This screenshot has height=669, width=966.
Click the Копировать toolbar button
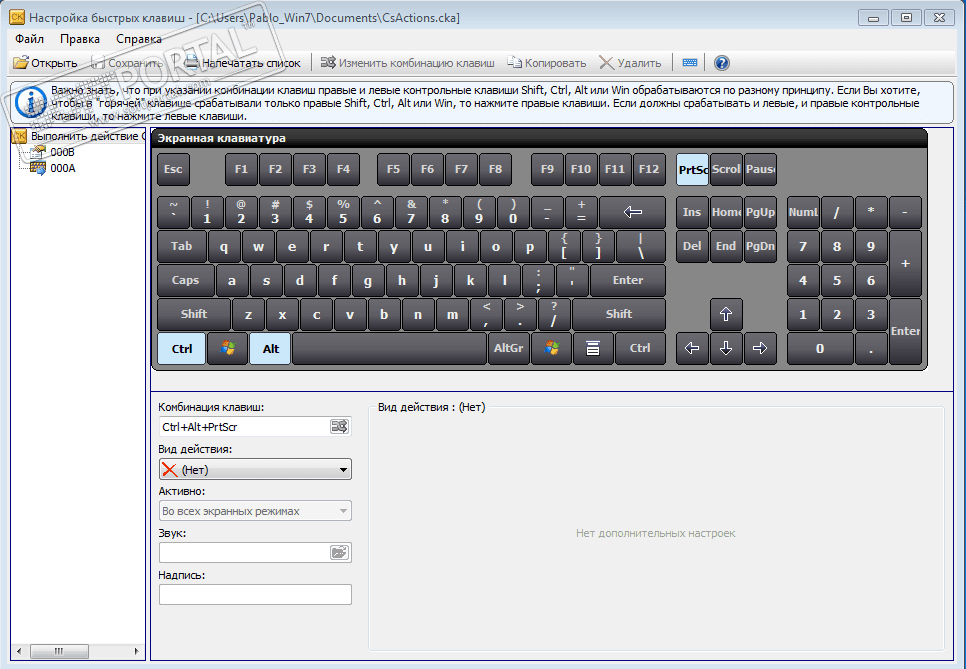tap(546, 63)
